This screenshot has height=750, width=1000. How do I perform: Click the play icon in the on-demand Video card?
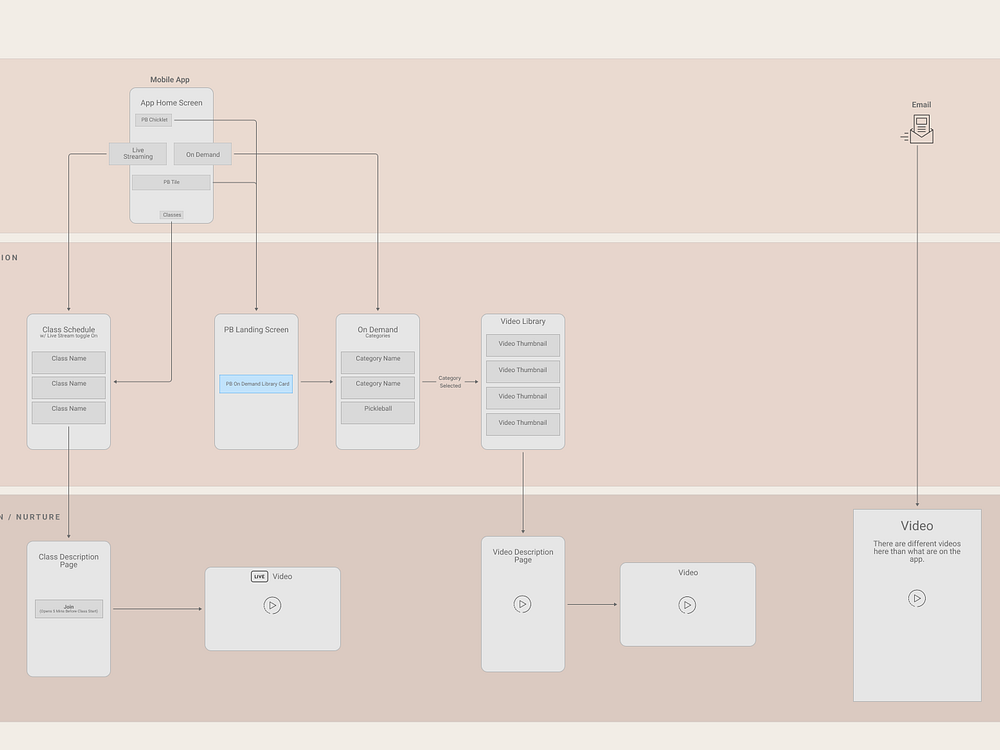(687, 605)
